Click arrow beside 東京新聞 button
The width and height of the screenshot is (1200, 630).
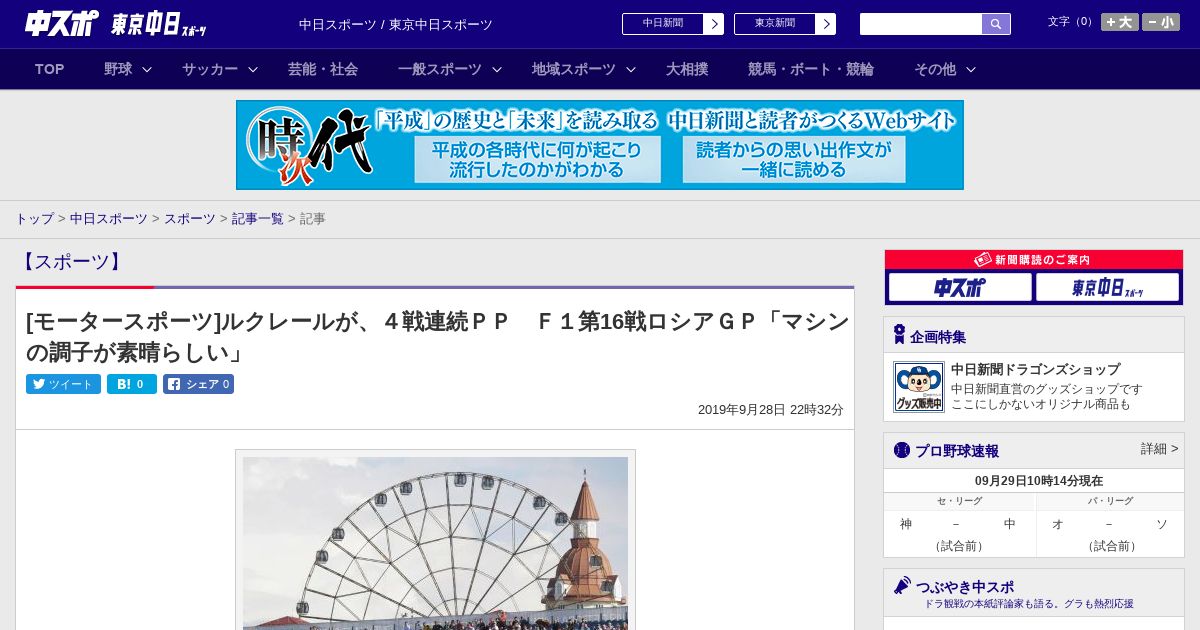[825, 24]
